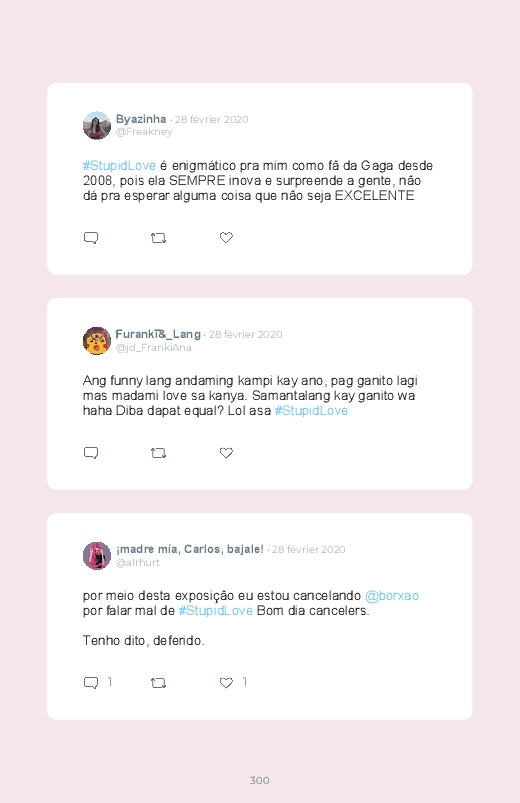Click reply icon on Byazinha's tweet
The image size is (520, 803).
91,238
